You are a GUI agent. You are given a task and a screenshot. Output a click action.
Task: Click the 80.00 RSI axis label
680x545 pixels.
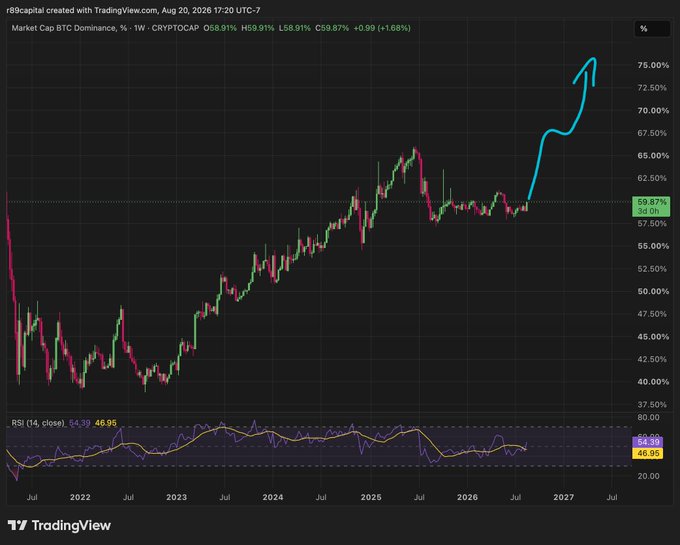coord(648,418)
